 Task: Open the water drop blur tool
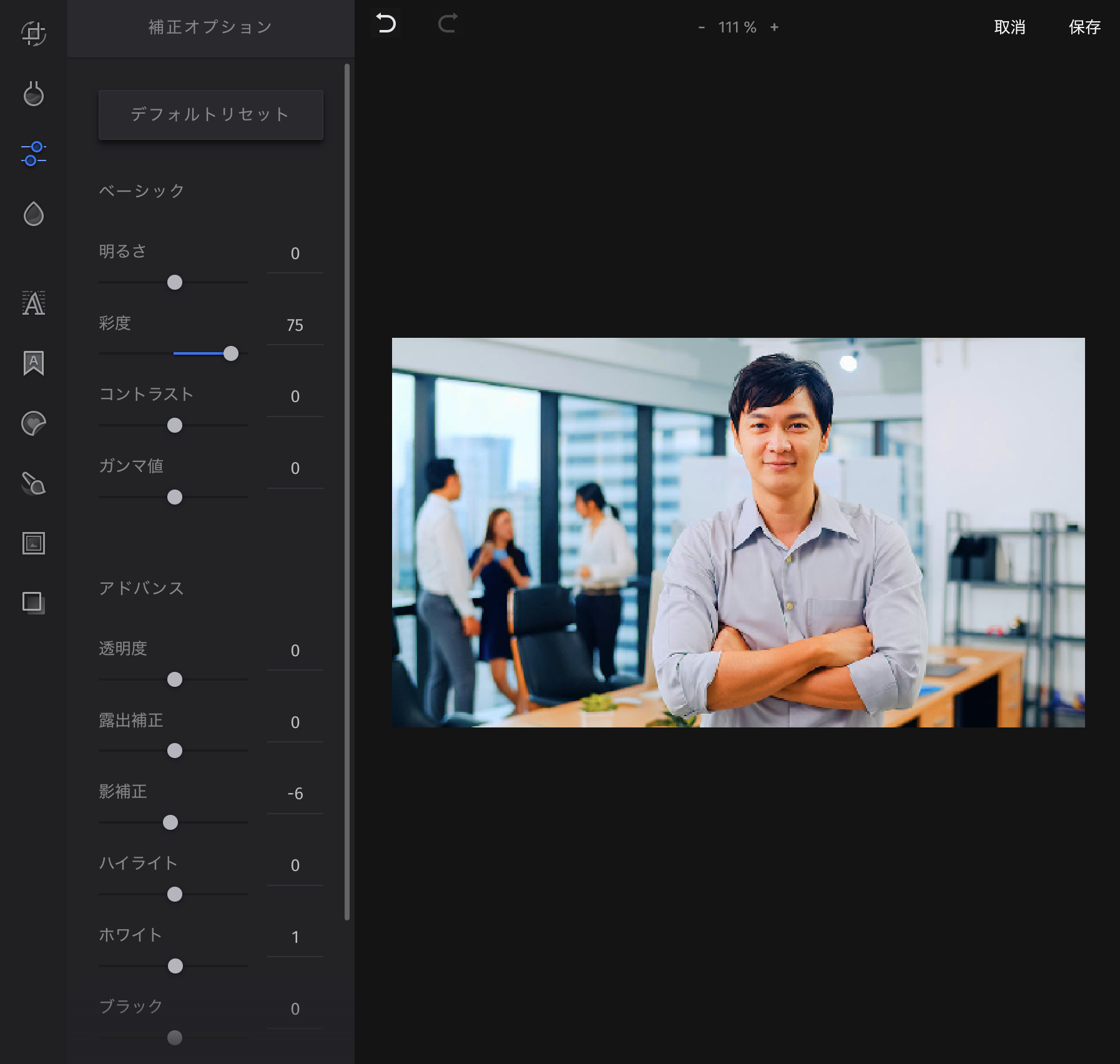[x=34, y=214]
